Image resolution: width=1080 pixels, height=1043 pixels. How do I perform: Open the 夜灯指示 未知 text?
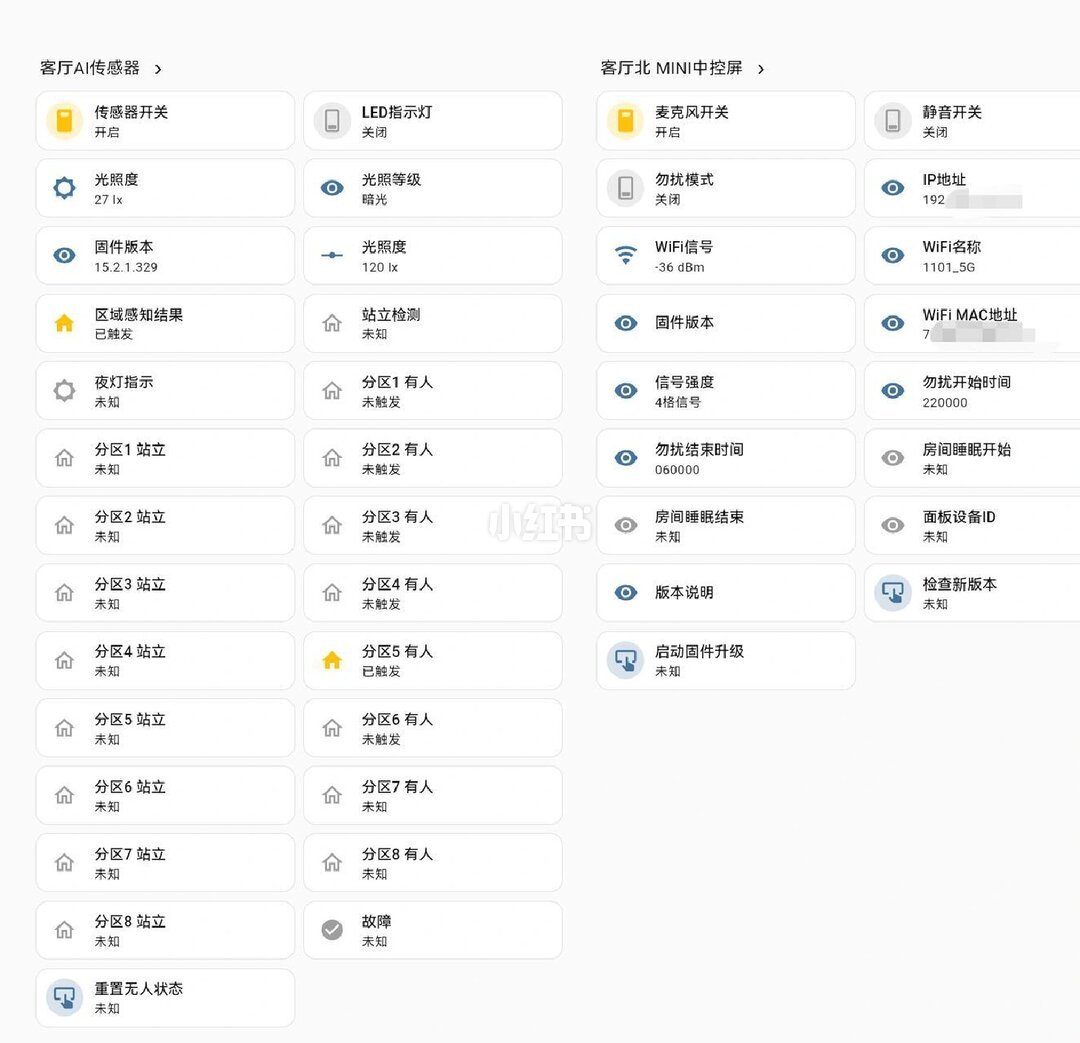click(124, 391)
